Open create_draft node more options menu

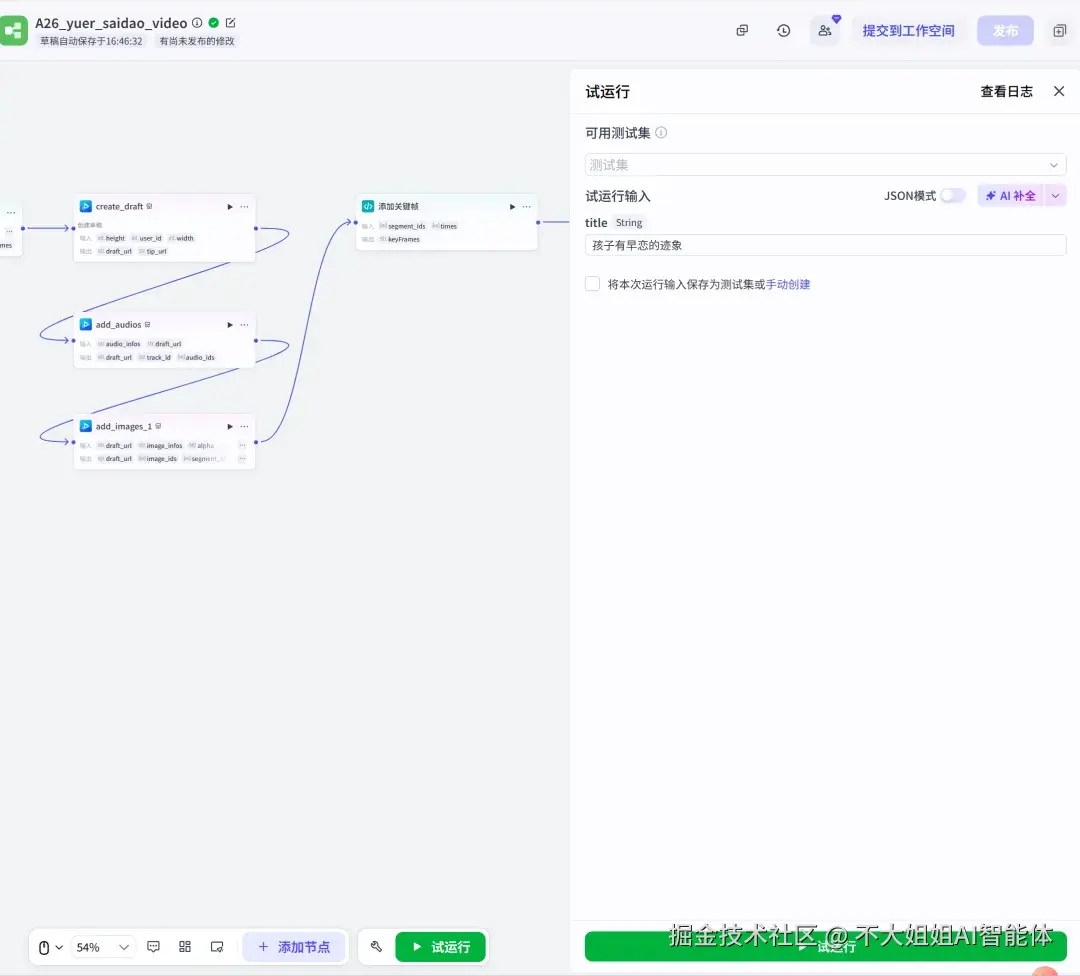tap(245, 207)
